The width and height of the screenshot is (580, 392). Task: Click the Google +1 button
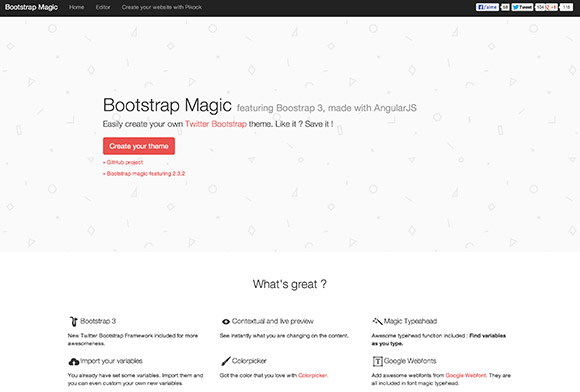point(552,7)
